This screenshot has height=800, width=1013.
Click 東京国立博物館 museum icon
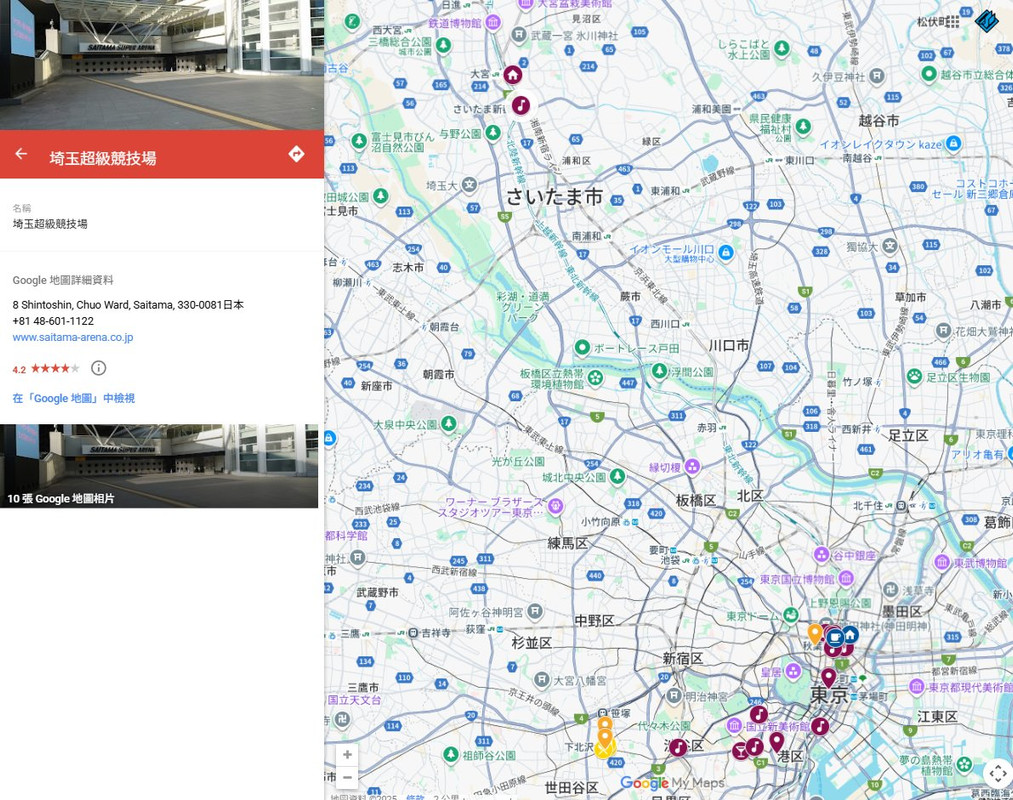[846, 578]
